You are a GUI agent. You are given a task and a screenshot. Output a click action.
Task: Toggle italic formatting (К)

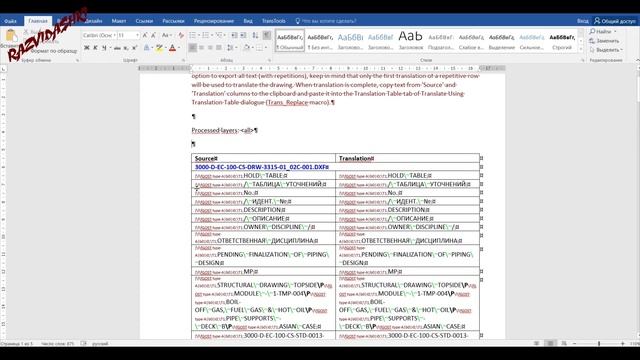pos(95,48)
